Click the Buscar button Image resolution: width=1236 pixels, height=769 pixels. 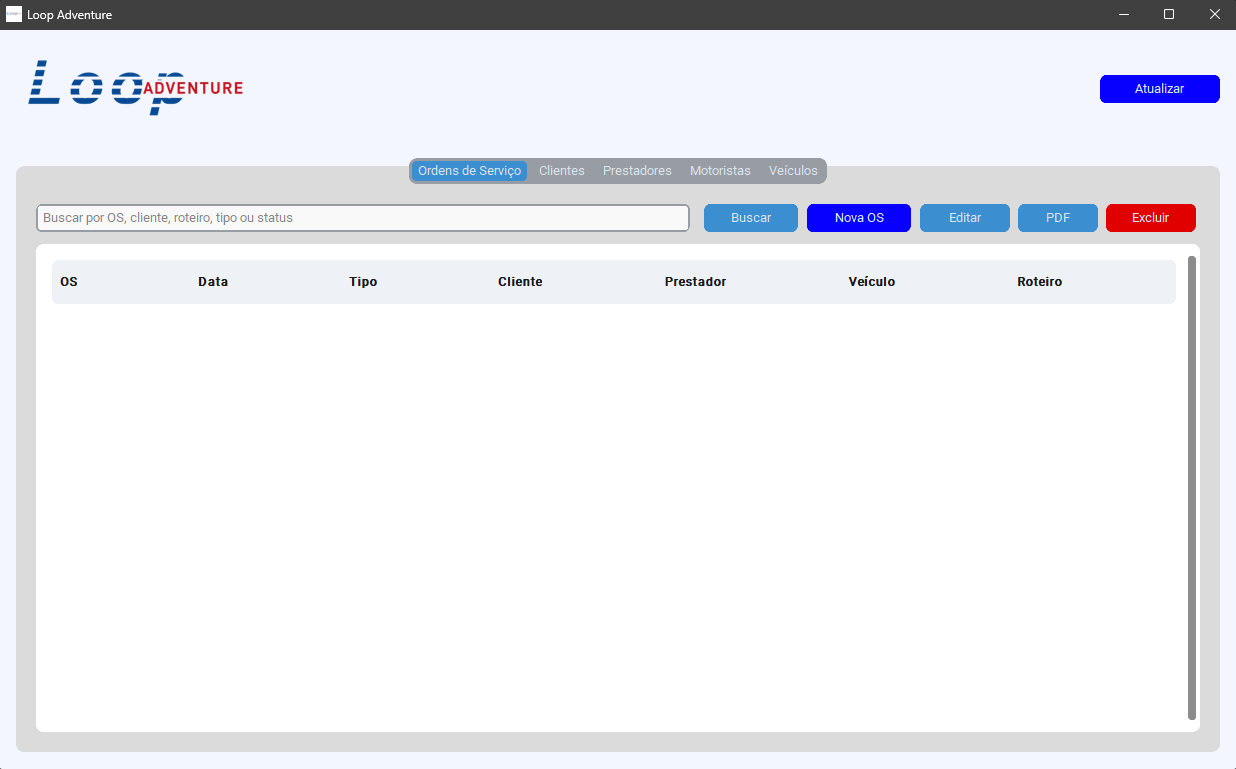click(x=751, y=218)
